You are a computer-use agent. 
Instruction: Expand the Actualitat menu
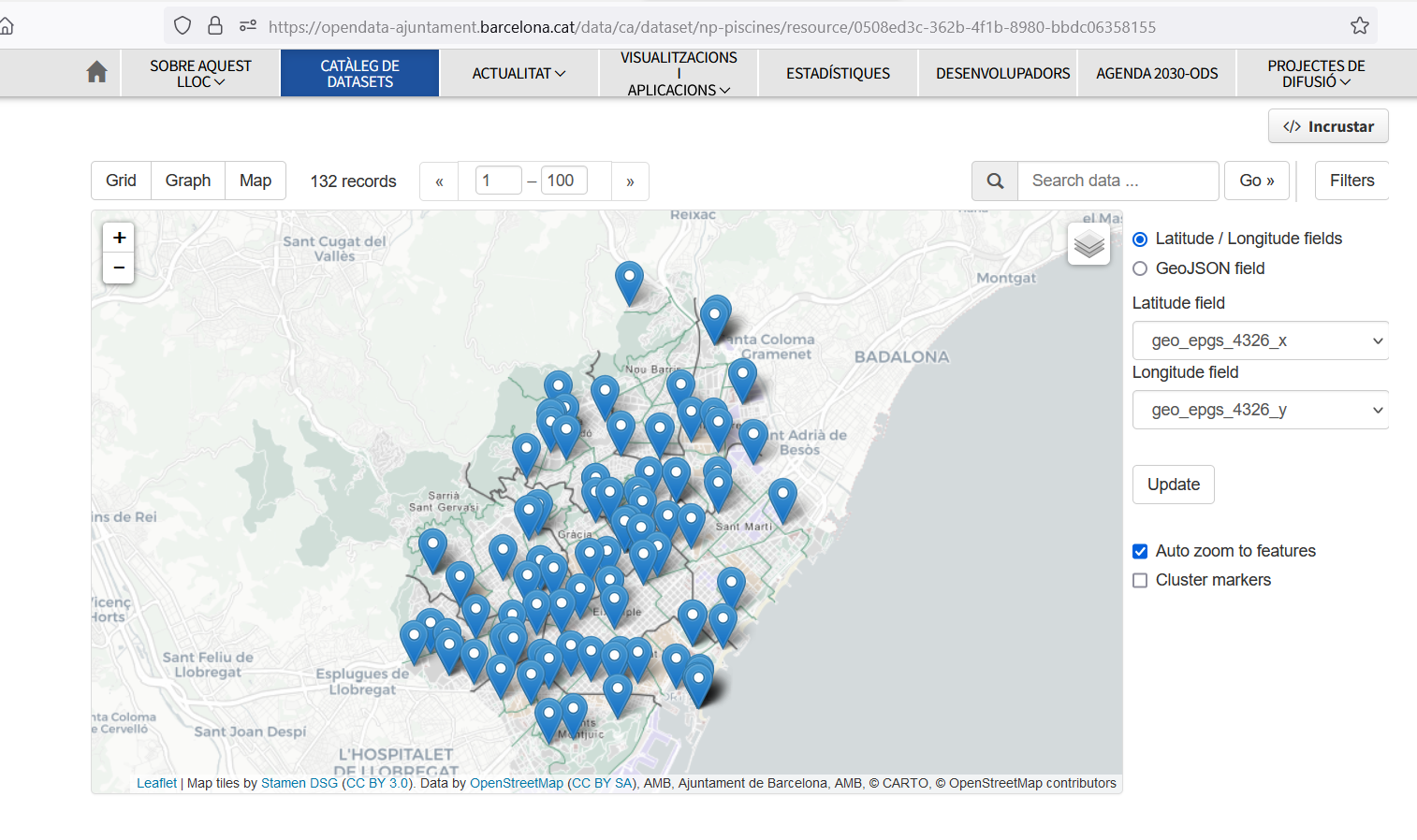pos(519,73)
